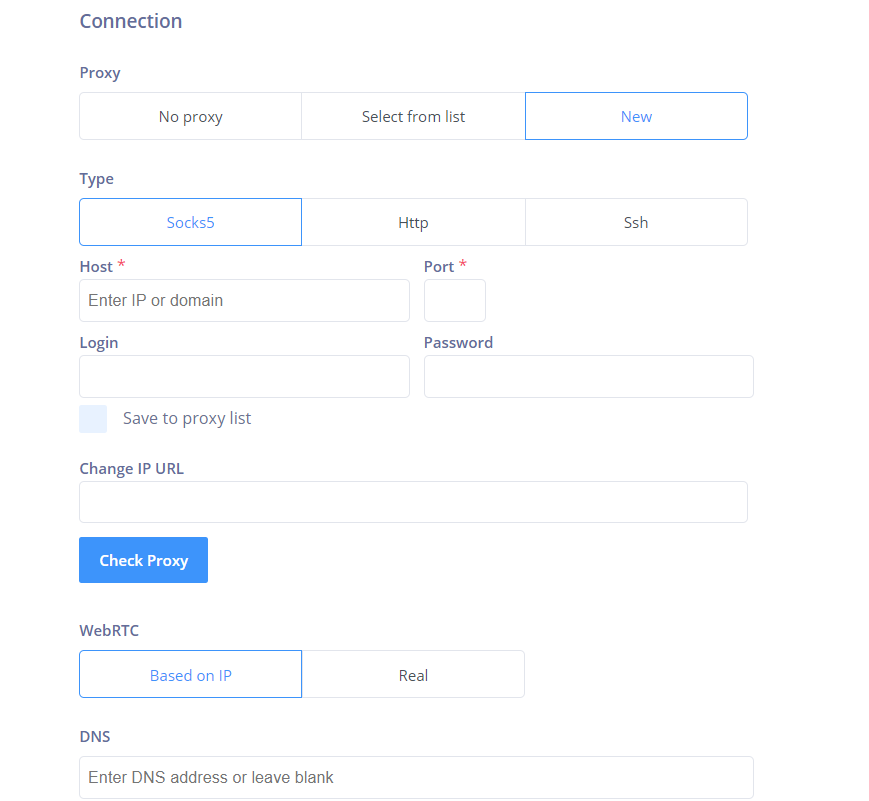
Task: Focus the Port input box
Action: pyautogui.click(x=455, y=300)
